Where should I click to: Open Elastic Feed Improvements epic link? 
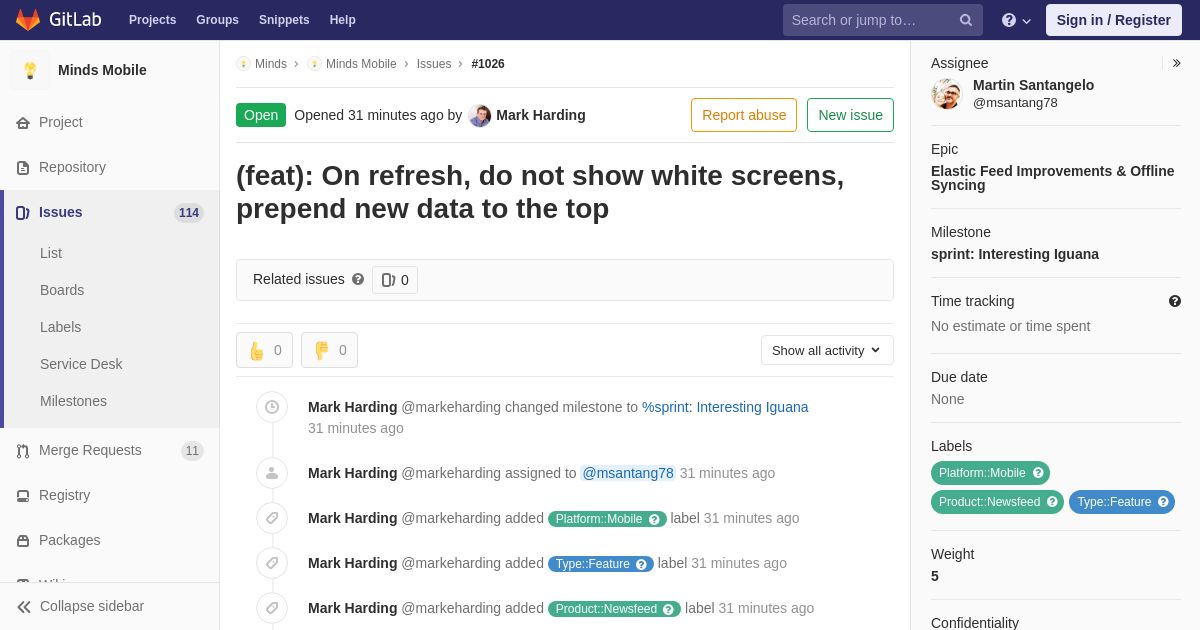pos(1053,178)
